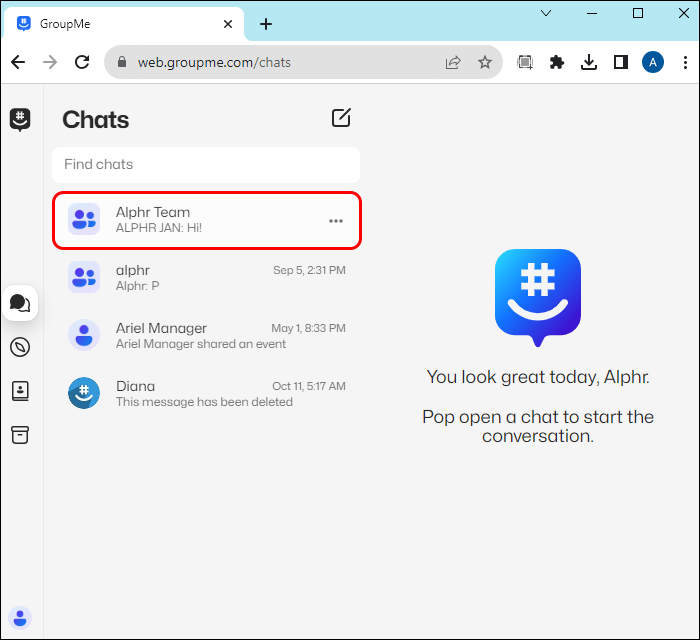Viewport: 700px width, 640px height.
Task: Open the profile avatar at sidebar bottom
Action: click(20, 618)
